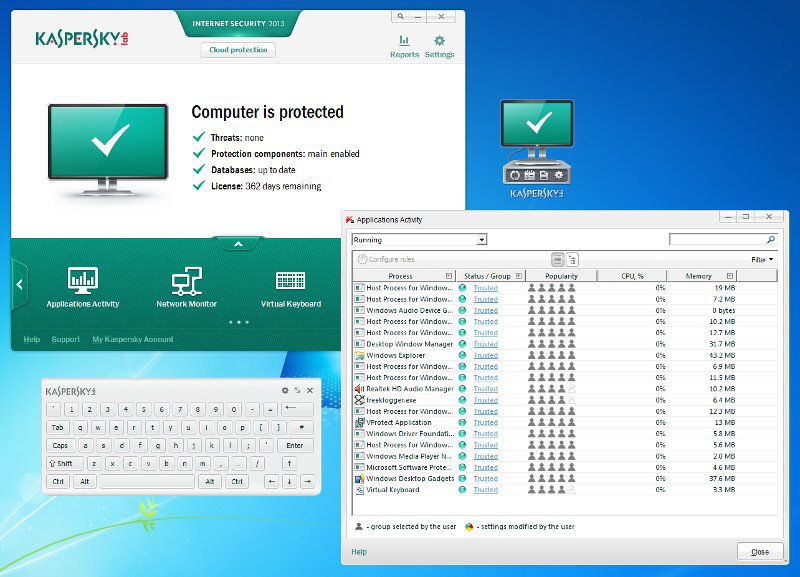This screenshot has width=800, height=577.
Task: Sort by Process column header
Action: (401, 276)
